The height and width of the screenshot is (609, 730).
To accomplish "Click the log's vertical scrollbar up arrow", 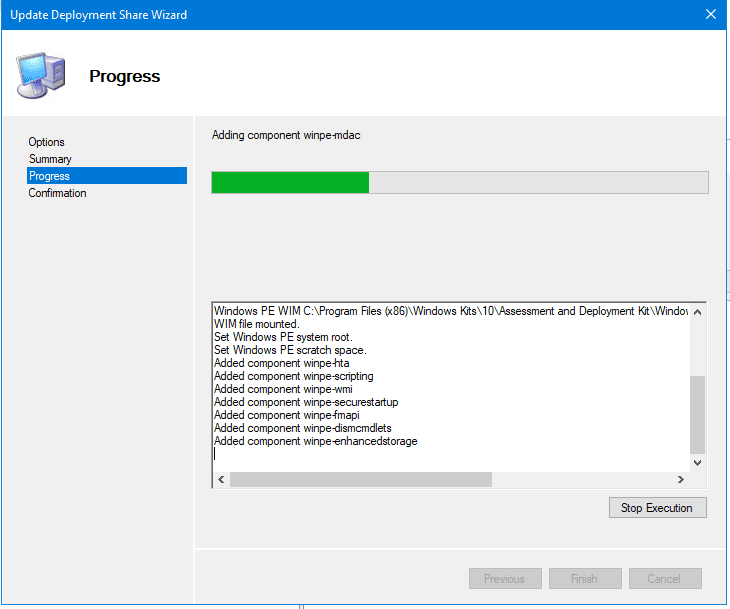I will tap(697, 312).
